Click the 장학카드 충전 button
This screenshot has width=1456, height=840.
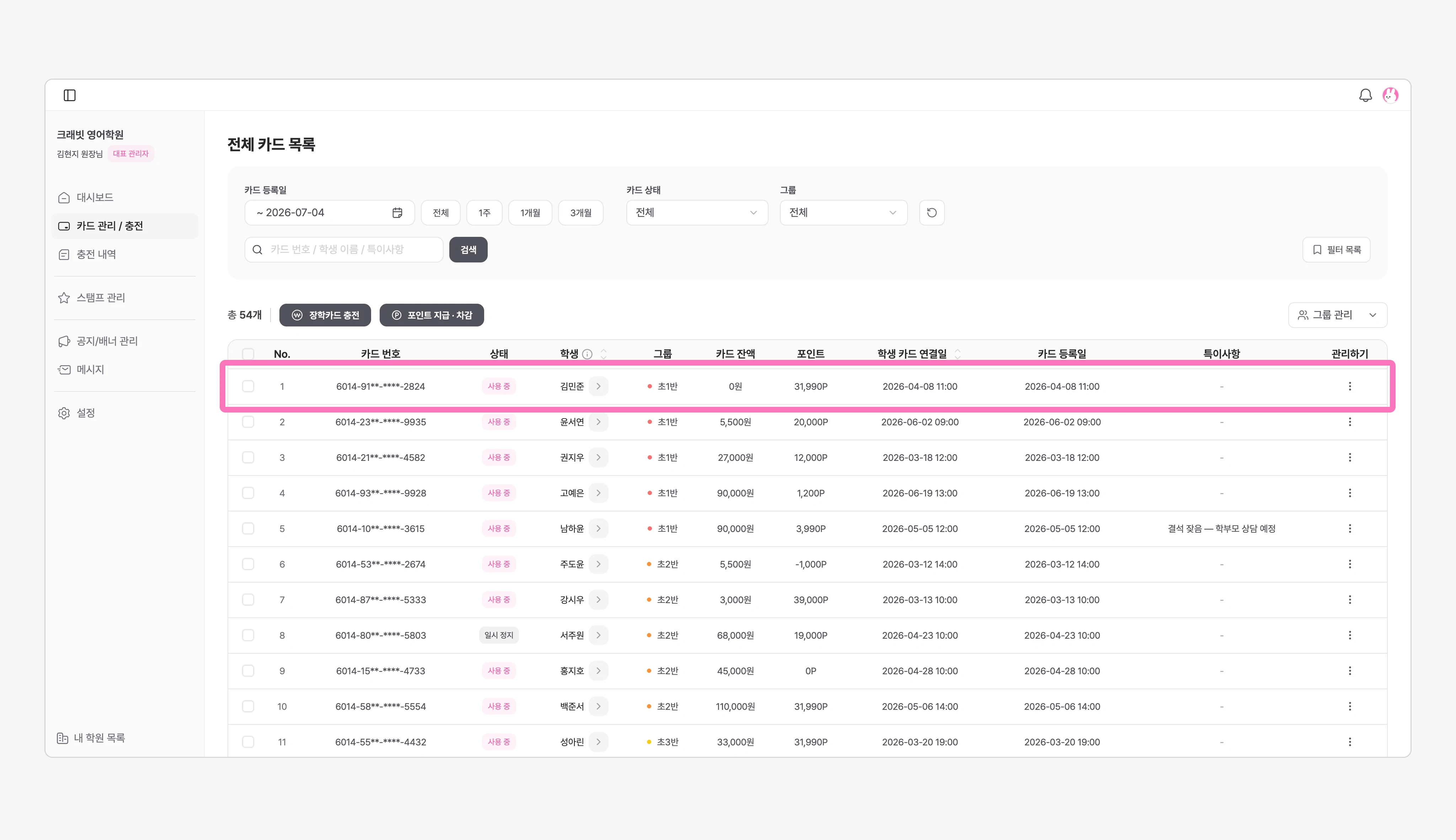(x=325, y=315)
